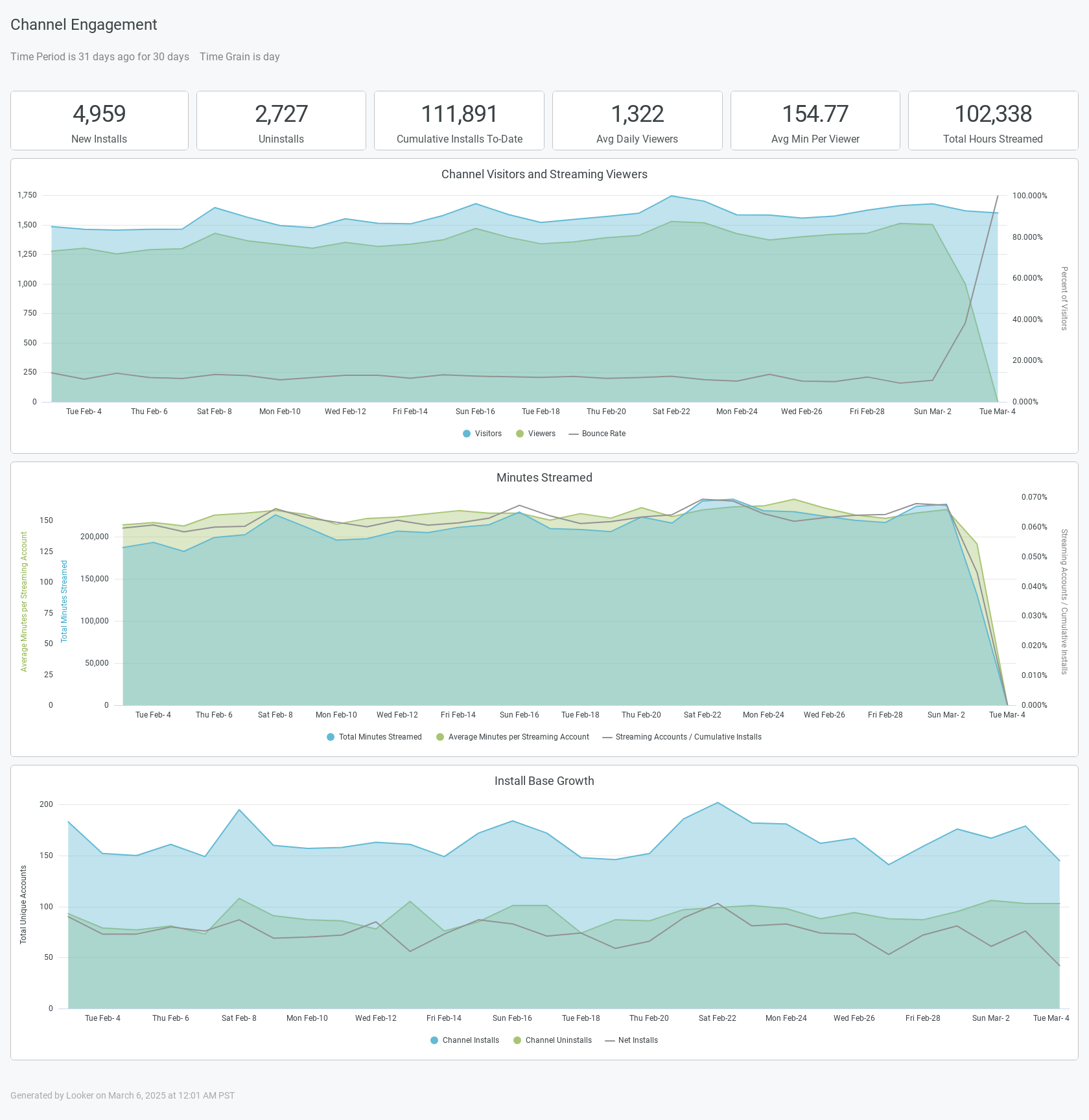Toggle the Channel Uninstalls legend series
The width and height of the screenshot is (1089, 1120).
[x=552, y=1040]
